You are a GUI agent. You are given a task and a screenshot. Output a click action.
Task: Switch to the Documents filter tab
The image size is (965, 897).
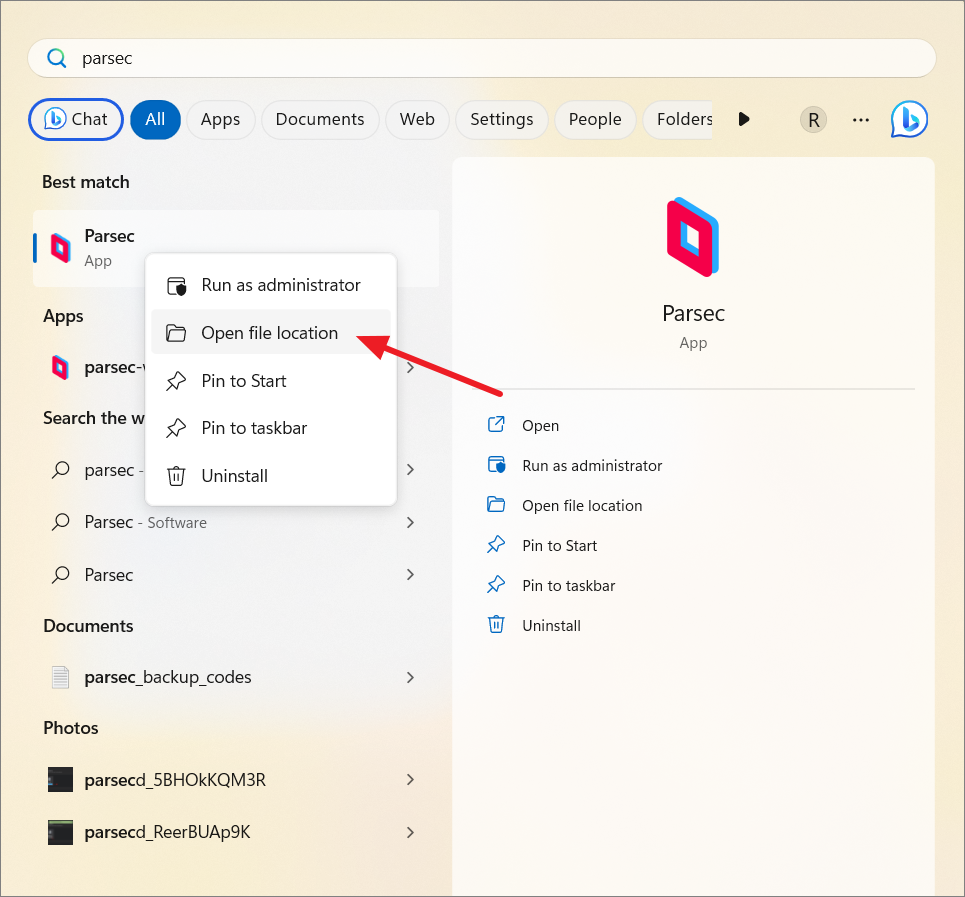(x=320, y=119)
